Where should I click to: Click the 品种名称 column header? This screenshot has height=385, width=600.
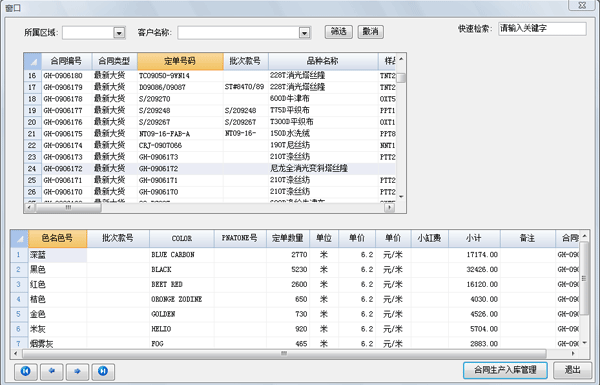(x=323, y=61)
